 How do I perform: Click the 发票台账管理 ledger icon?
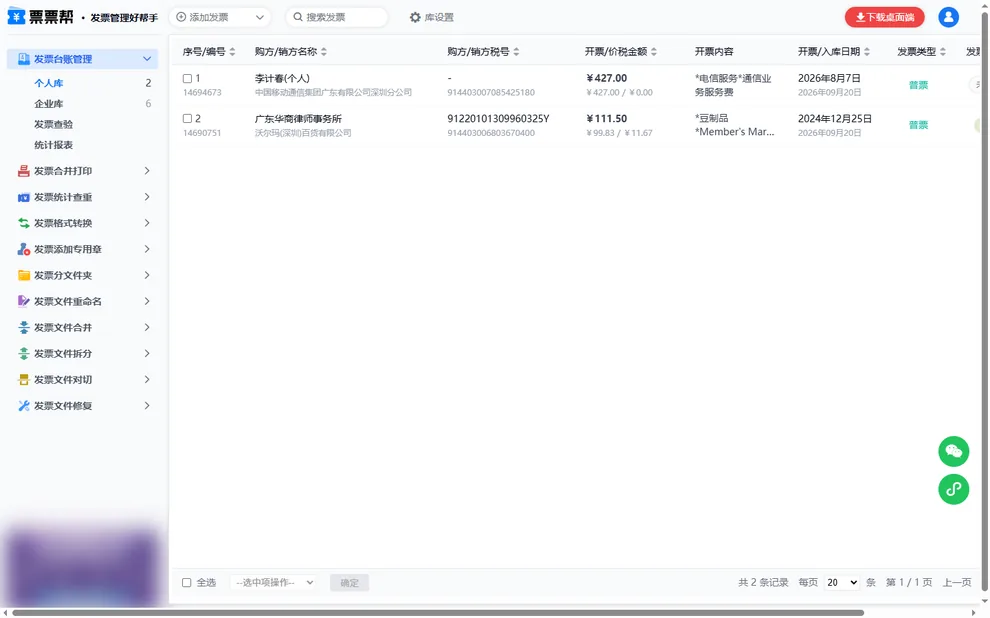point(24,59)
